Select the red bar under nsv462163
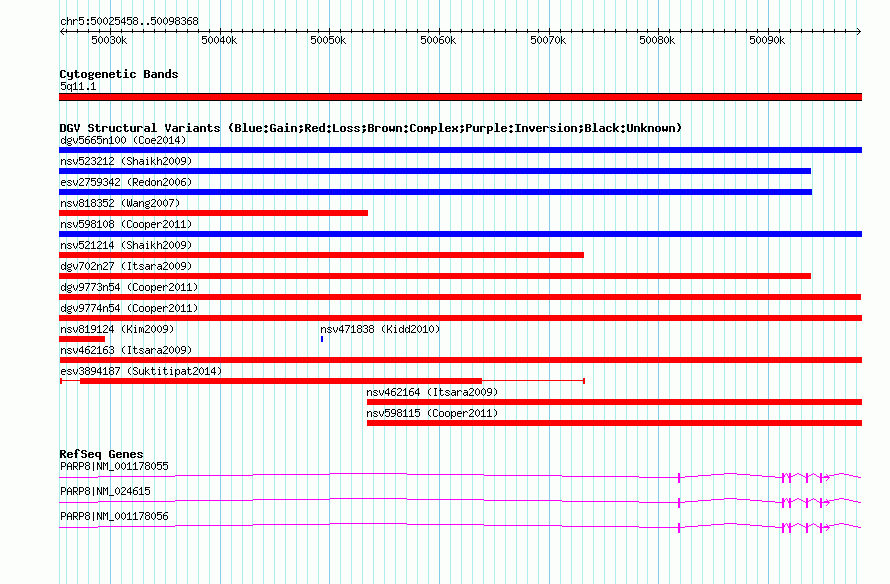The image size is (890, 584). [460, 360]
